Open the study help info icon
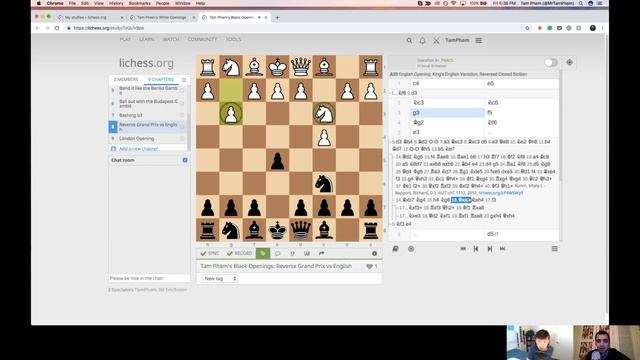Screen dimensions: 640x360 coord(374,253)
